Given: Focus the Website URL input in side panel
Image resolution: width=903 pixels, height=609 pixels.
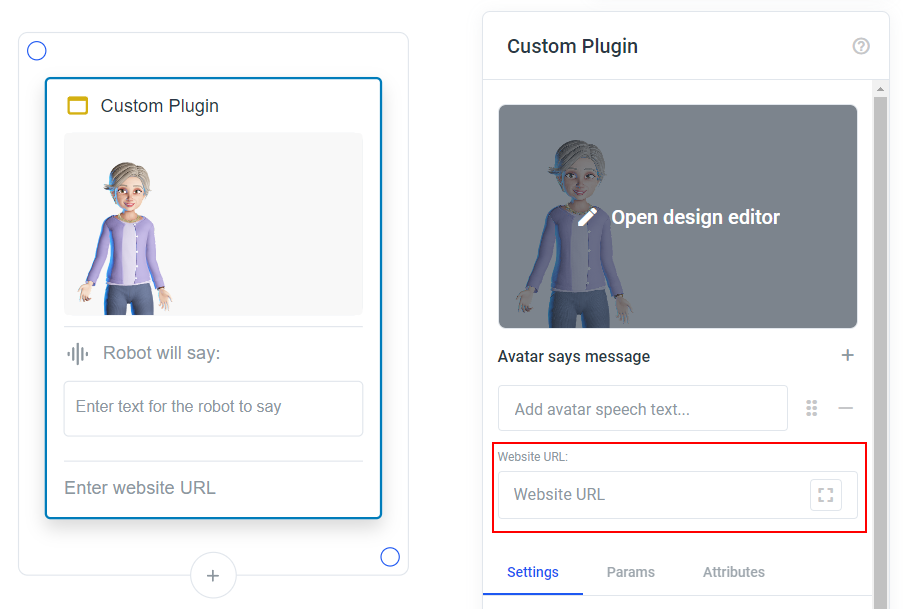Looking at the screenshot, I should coord(654,495).
